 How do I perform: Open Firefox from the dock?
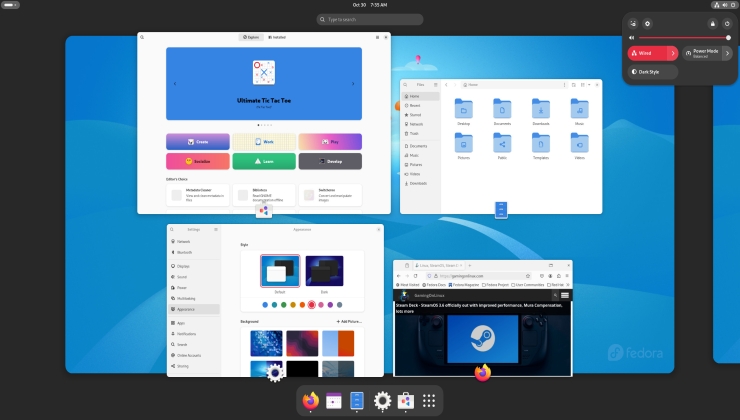(310, 401)
